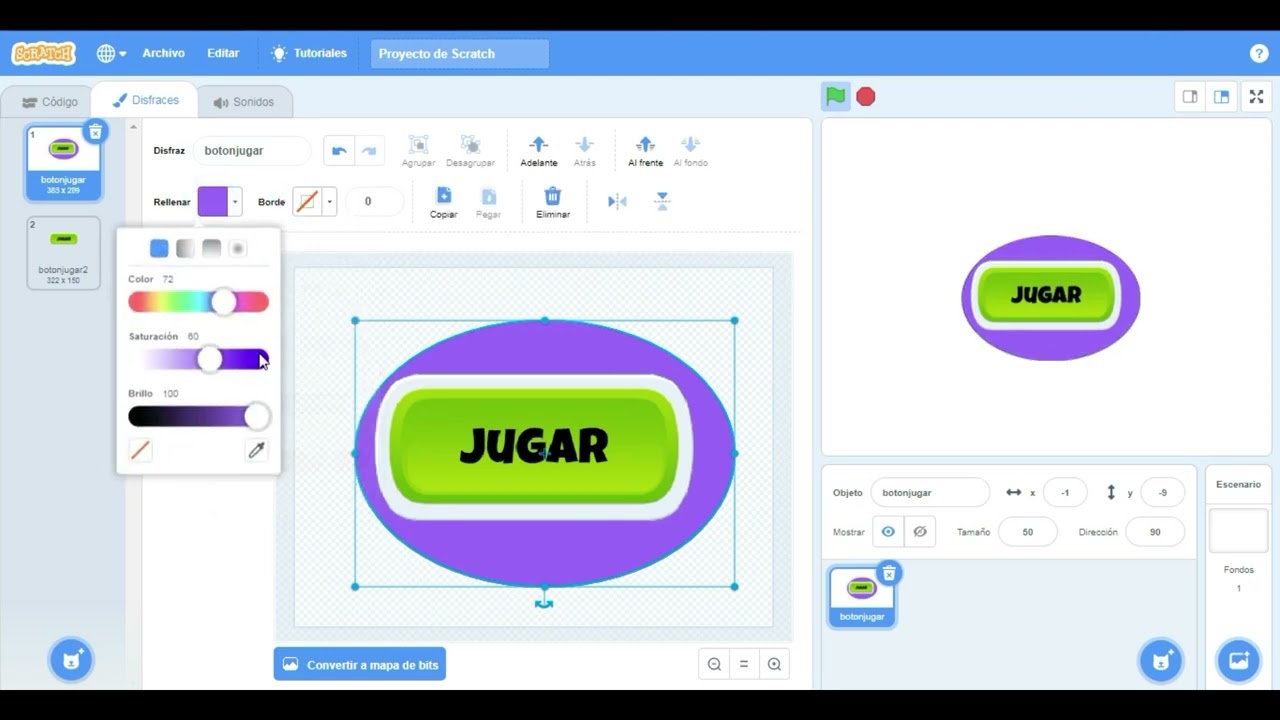Move shape backward with Atrás
The width and height of the screenshot is (1280, 720).
pyautogui.click(x=585, y=151)
